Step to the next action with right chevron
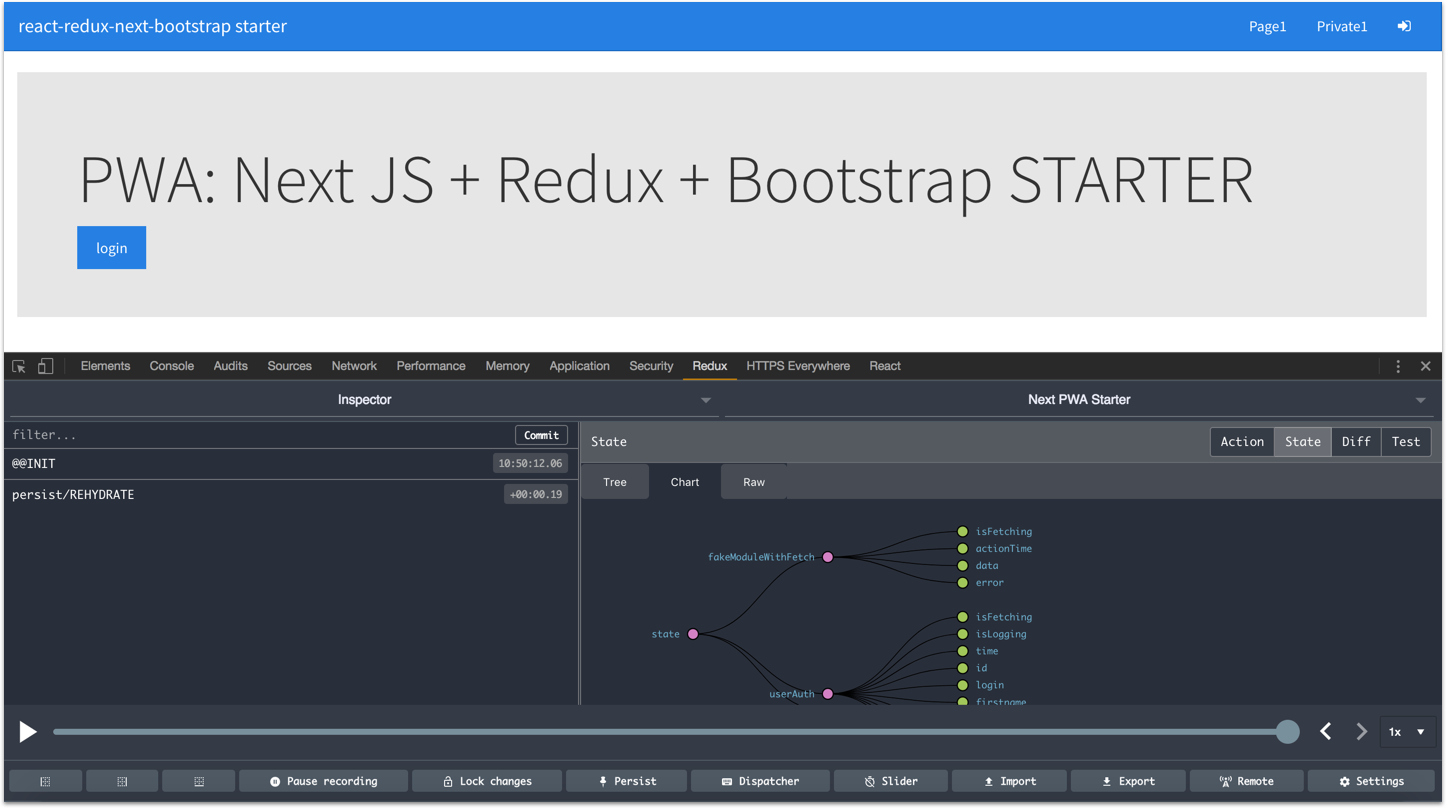Viewport: 1446px width, 808px height. point(1361,732)
